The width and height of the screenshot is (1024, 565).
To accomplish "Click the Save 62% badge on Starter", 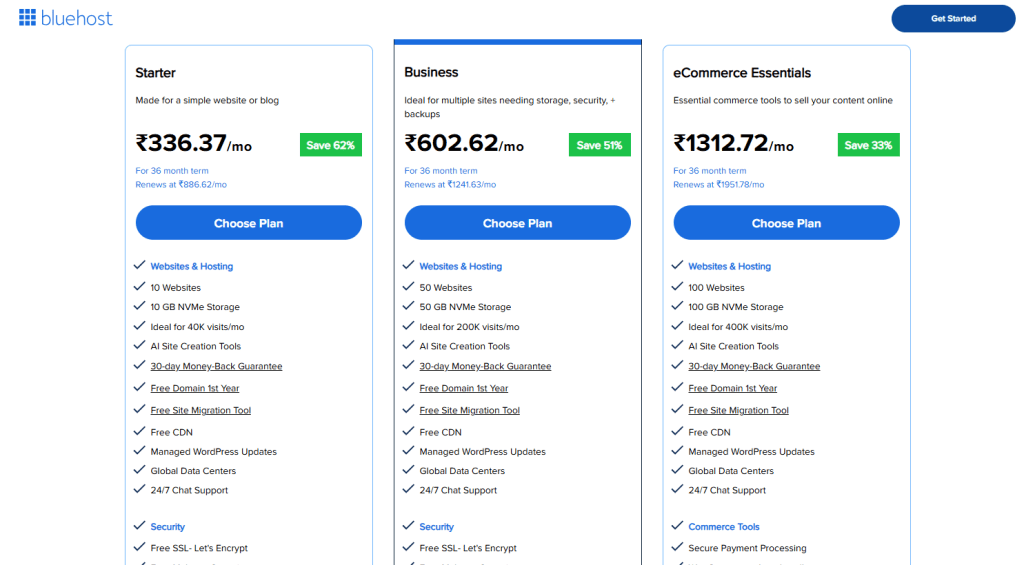I will (x=330, y=145).
